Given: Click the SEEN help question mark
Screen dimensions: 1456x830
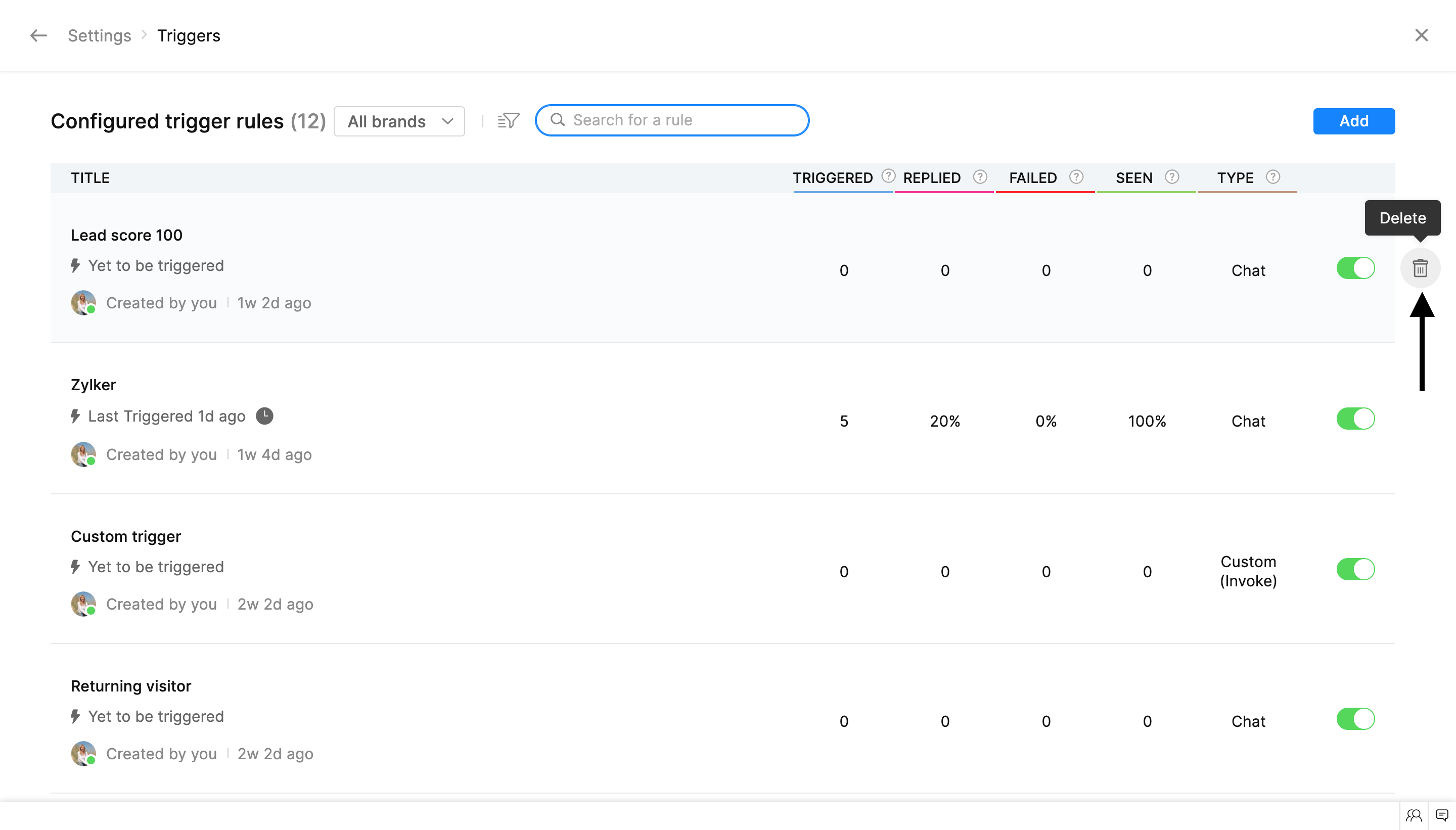Looking at the screenshot, I should pos(1171,177).
